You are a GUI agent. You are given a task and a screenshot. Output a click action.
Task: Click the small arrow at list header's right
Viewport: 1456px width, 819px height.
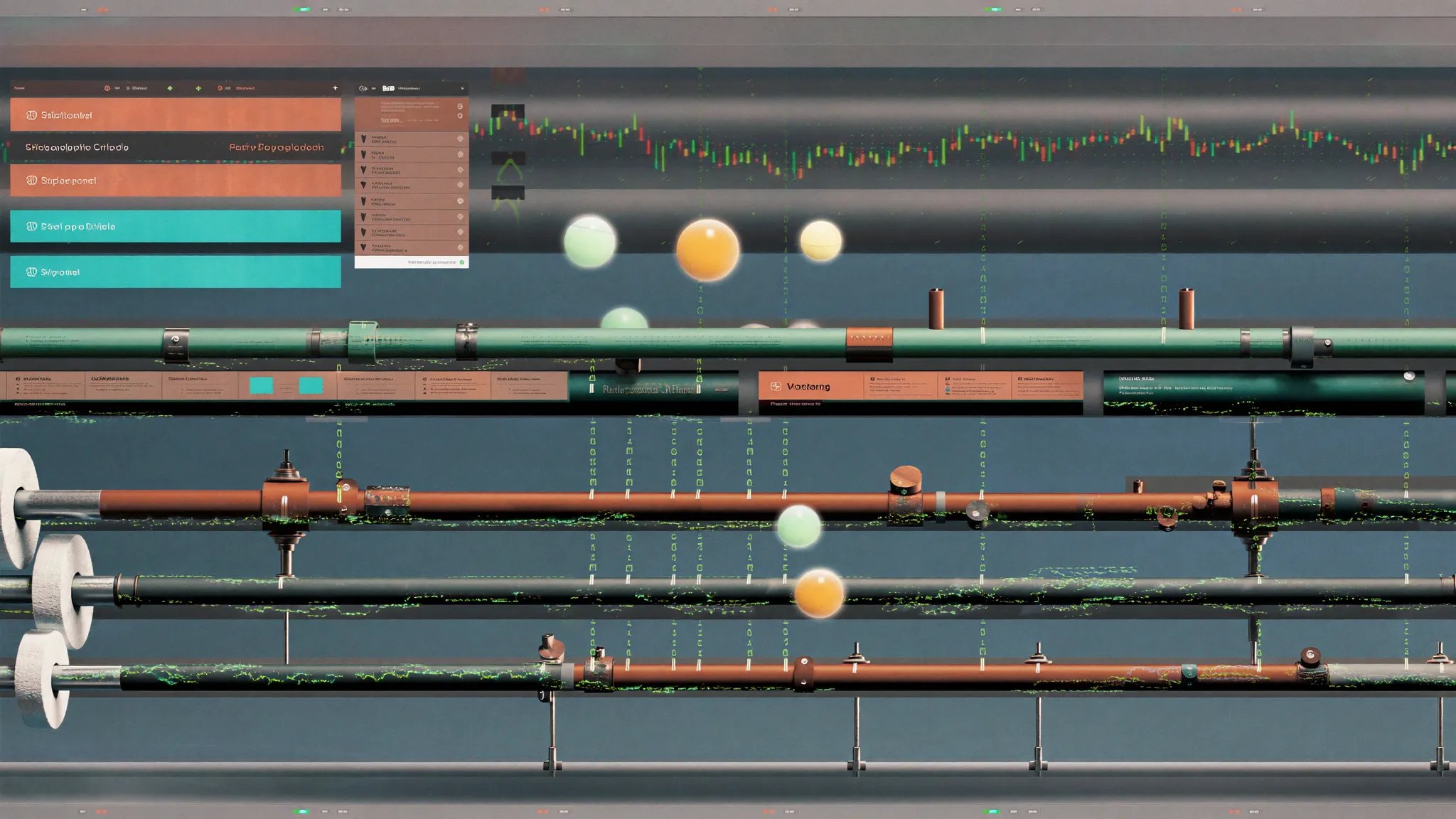(x=462, y=88)
